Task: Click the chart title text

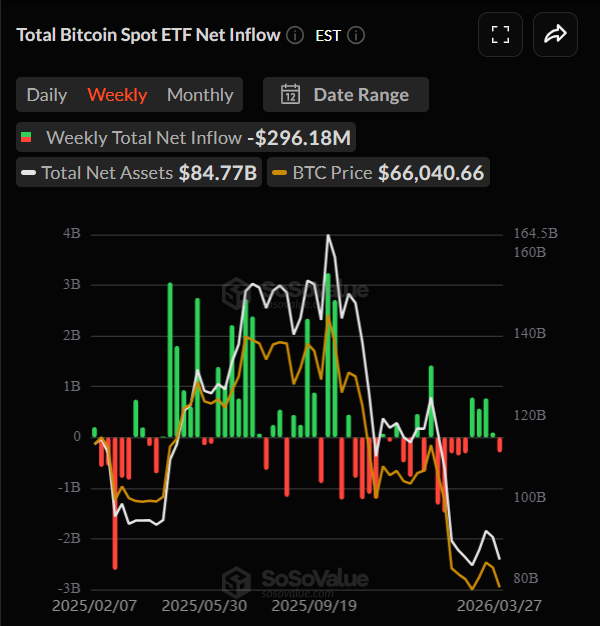Action: [x=148, y=35]
